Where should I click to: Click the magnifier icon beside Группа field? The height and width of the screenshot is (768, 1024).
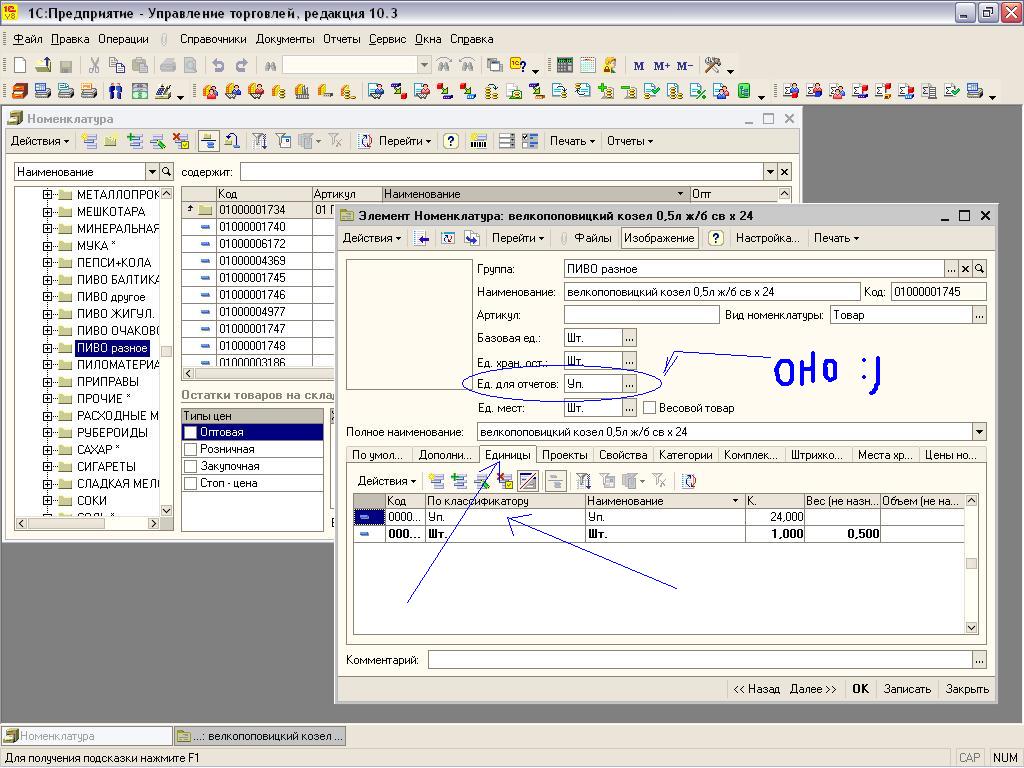979,268
